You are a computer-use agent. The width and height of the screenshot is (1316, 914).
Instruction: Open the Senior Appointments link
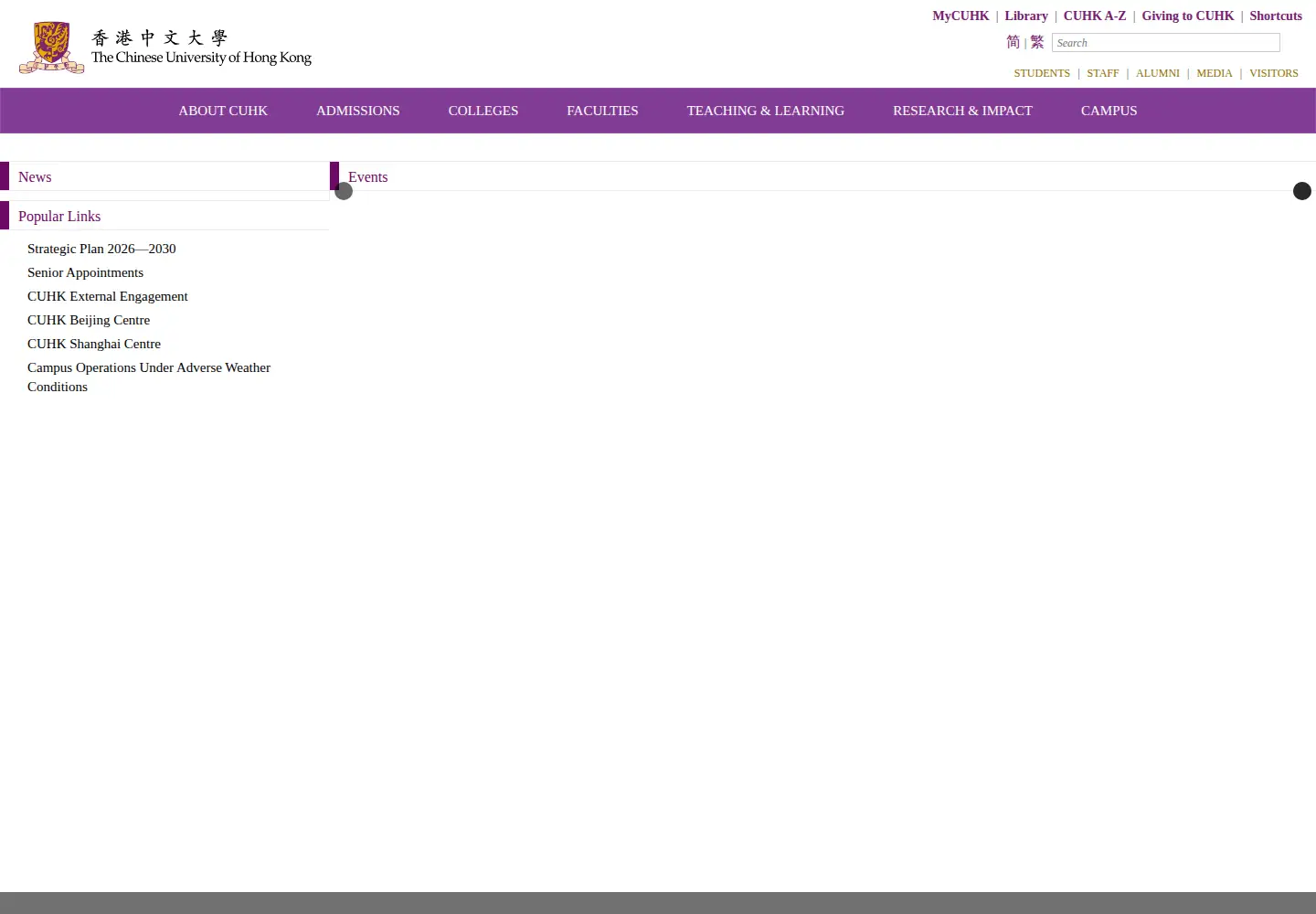pos(85,272)
